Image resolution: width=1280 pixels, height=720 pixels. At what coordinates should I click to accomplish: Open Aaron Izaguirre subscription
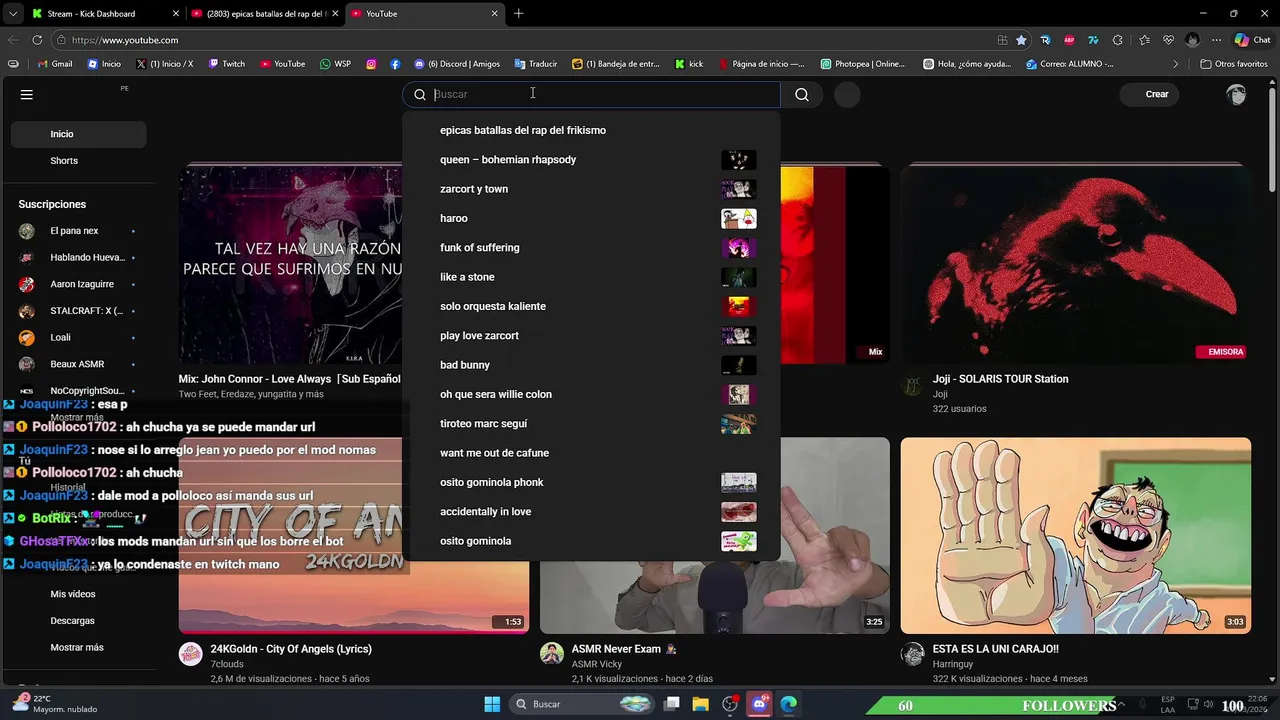(79, 284)
